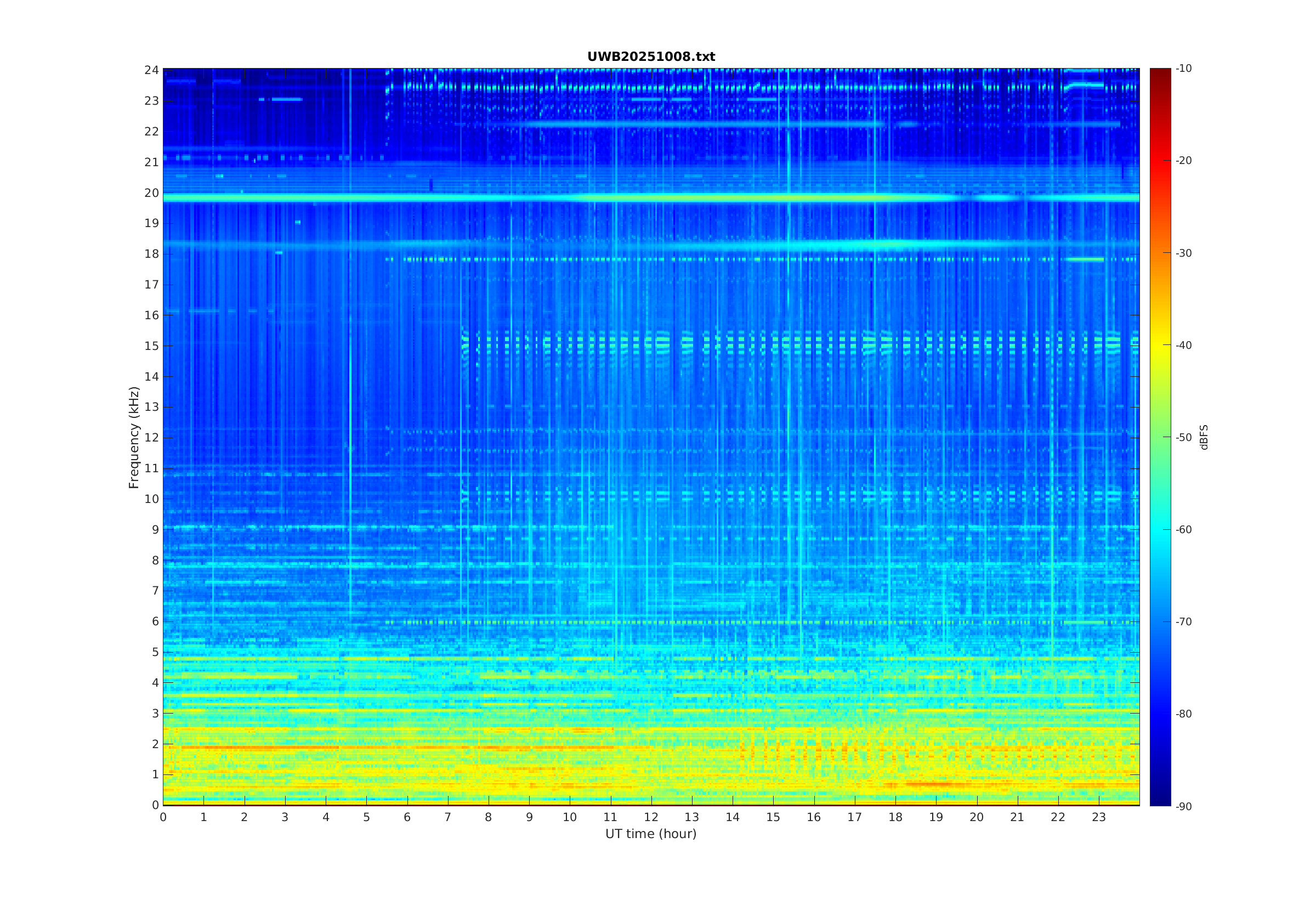Click the yellow -40 region of the colorbar
The width and height of the screenshot is (1316, 905).
pyautogui.click(x=1160, y=346)
